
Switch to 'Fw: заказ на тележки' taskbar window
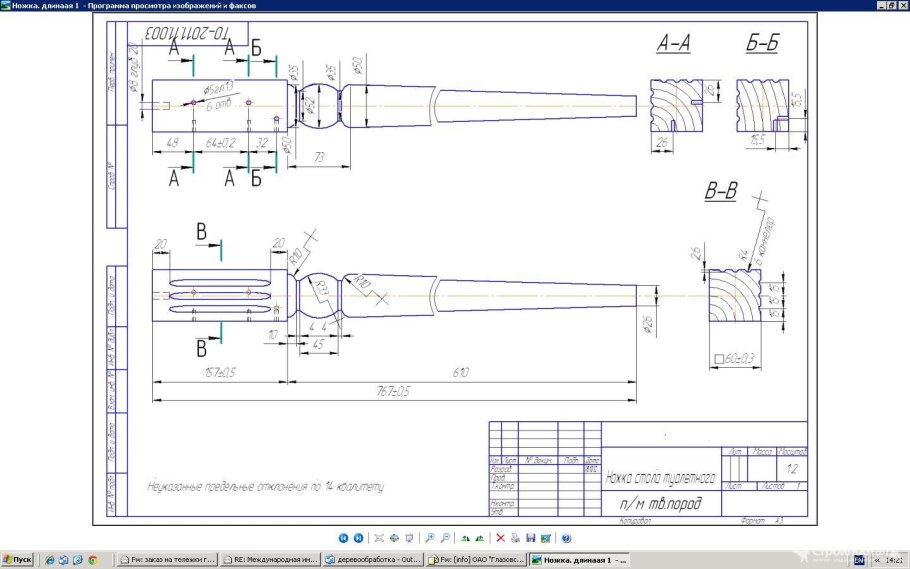click(166, 560)
